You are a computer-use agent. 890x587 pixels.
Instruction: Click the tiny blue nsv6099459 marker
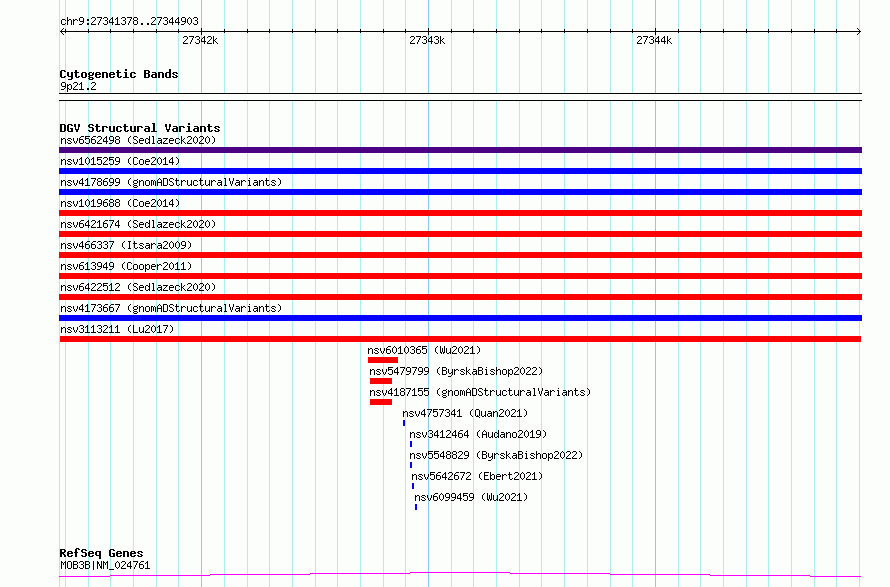(x=416, y=507)
